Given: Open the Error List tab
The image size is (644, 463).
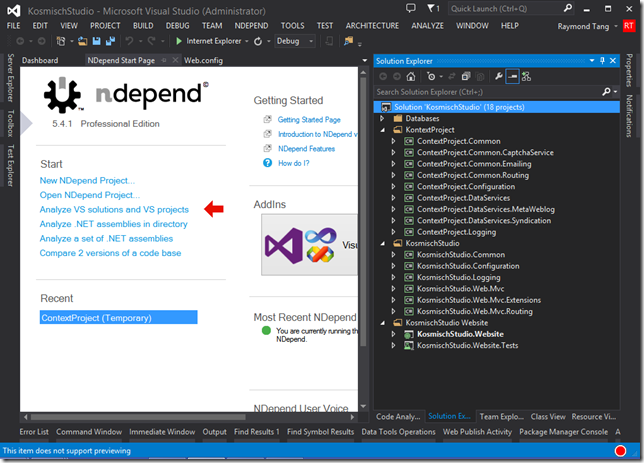Looking at the screenshot, I should 34,432.
